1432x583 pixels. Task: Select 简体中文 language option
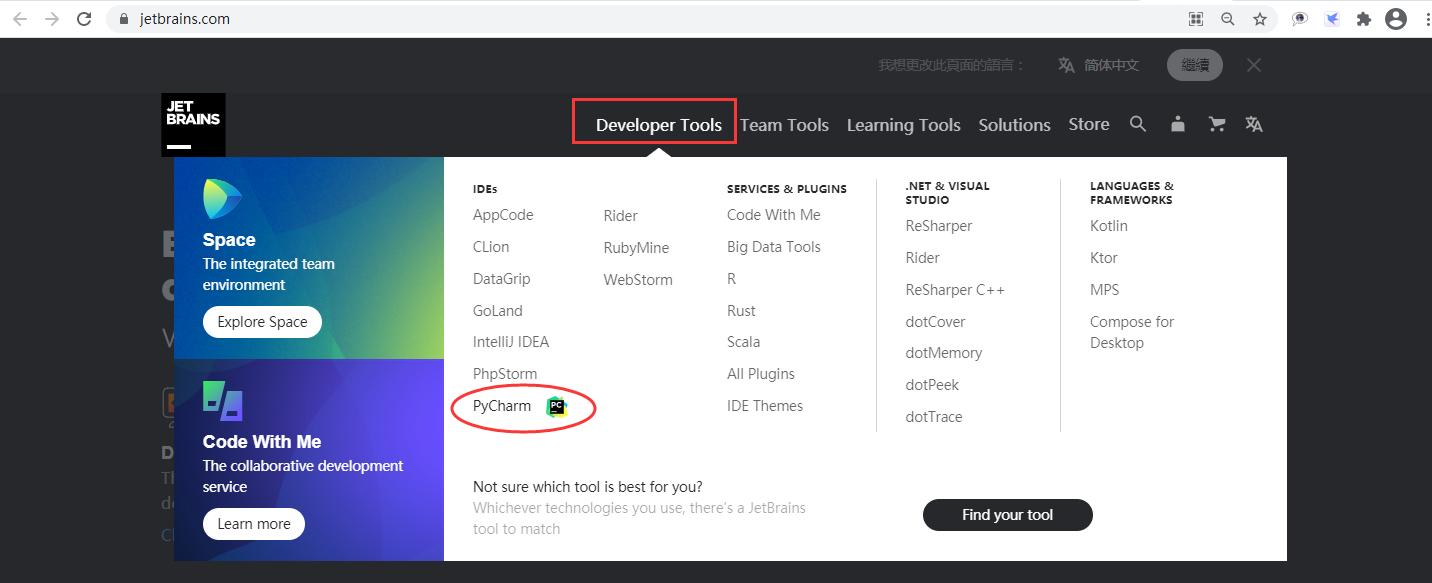1111,65
